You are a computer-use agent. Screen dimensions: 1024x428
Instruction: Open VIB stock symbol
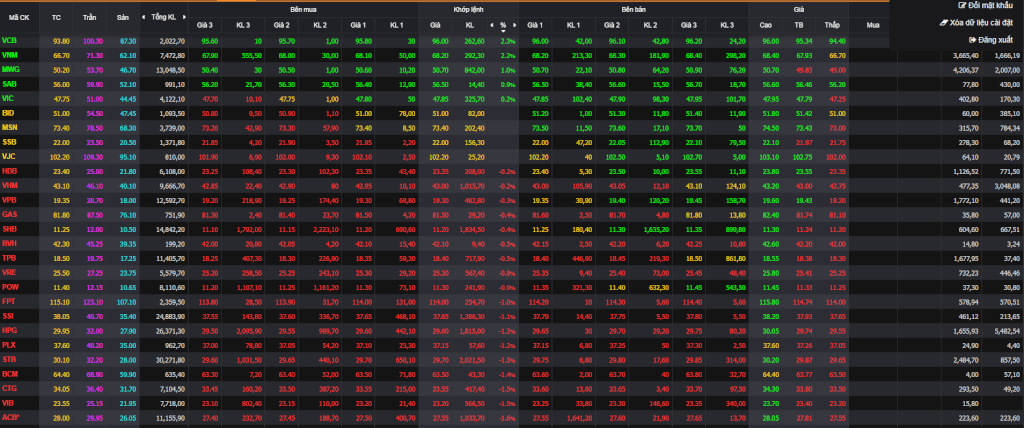pos(8,403)
